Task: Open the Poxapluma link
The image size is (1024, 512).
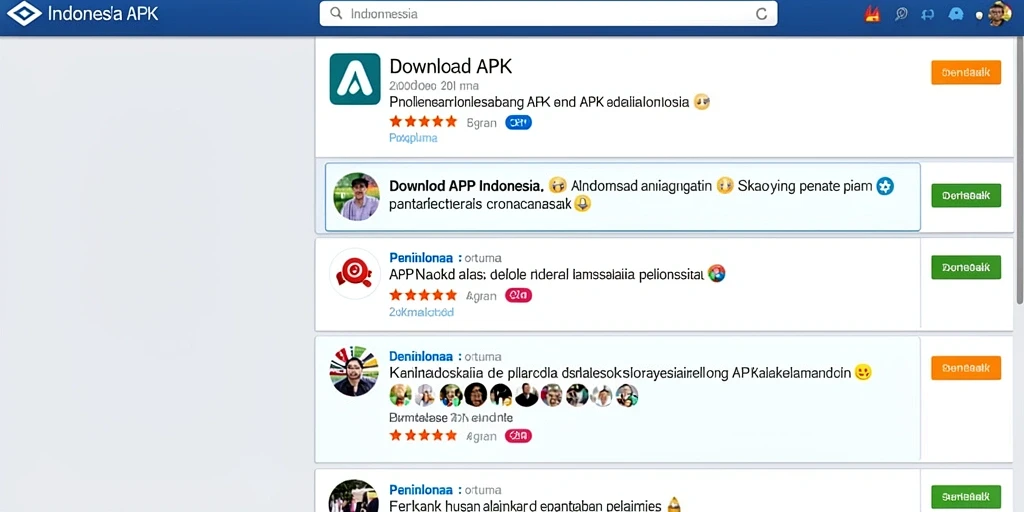Action: point(413,138)
